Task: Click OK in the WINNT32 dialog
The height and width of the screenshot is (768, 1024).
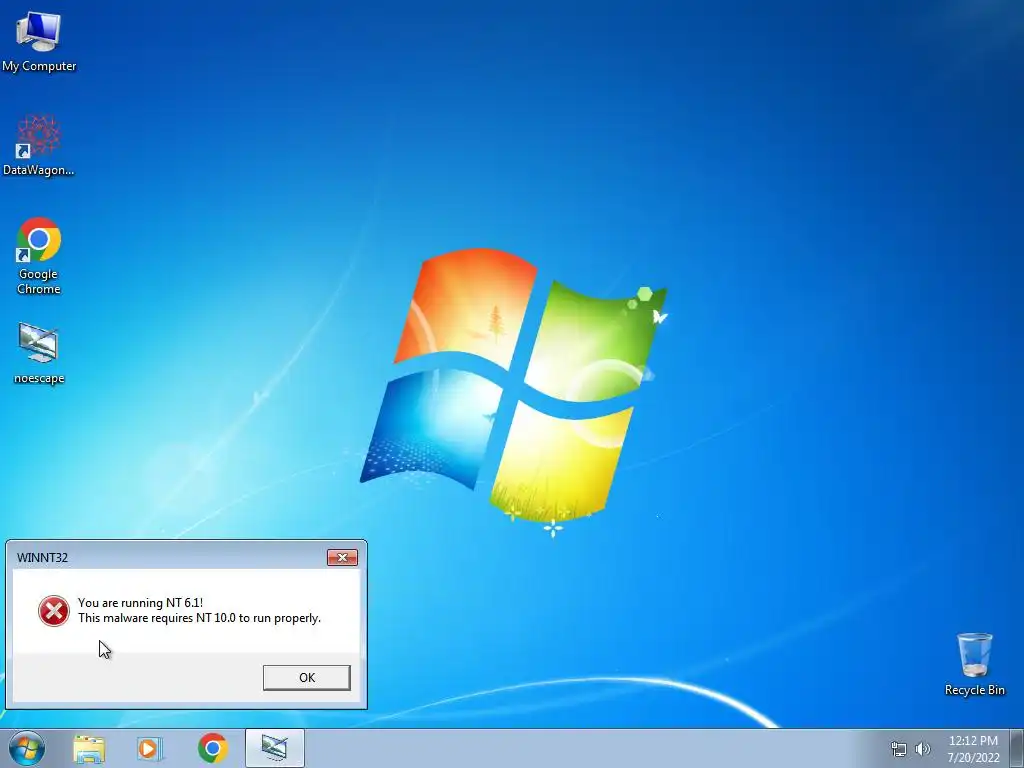Action: (306, 677)
